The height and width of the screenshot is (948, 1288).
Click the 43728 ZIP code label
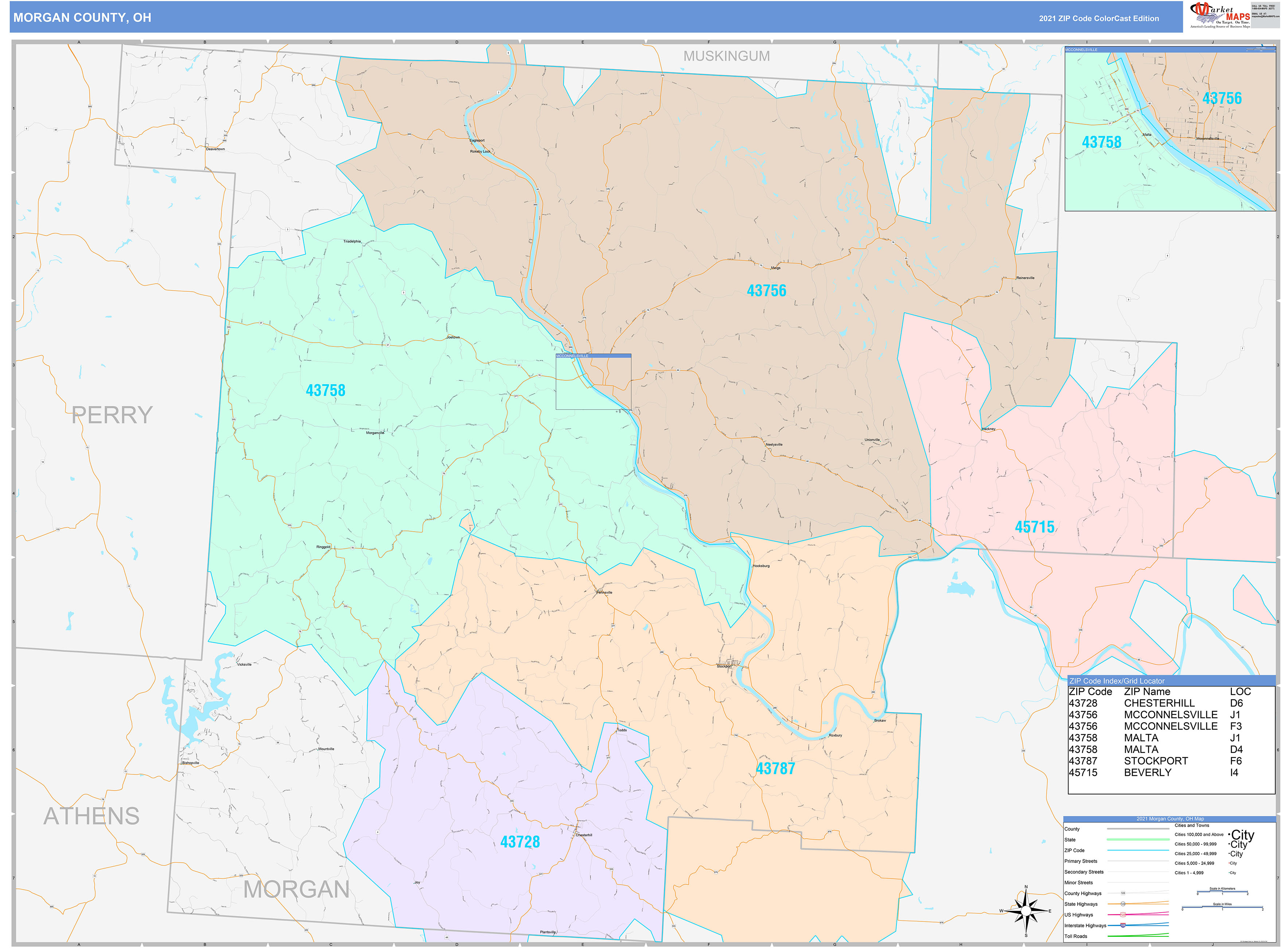520,842
